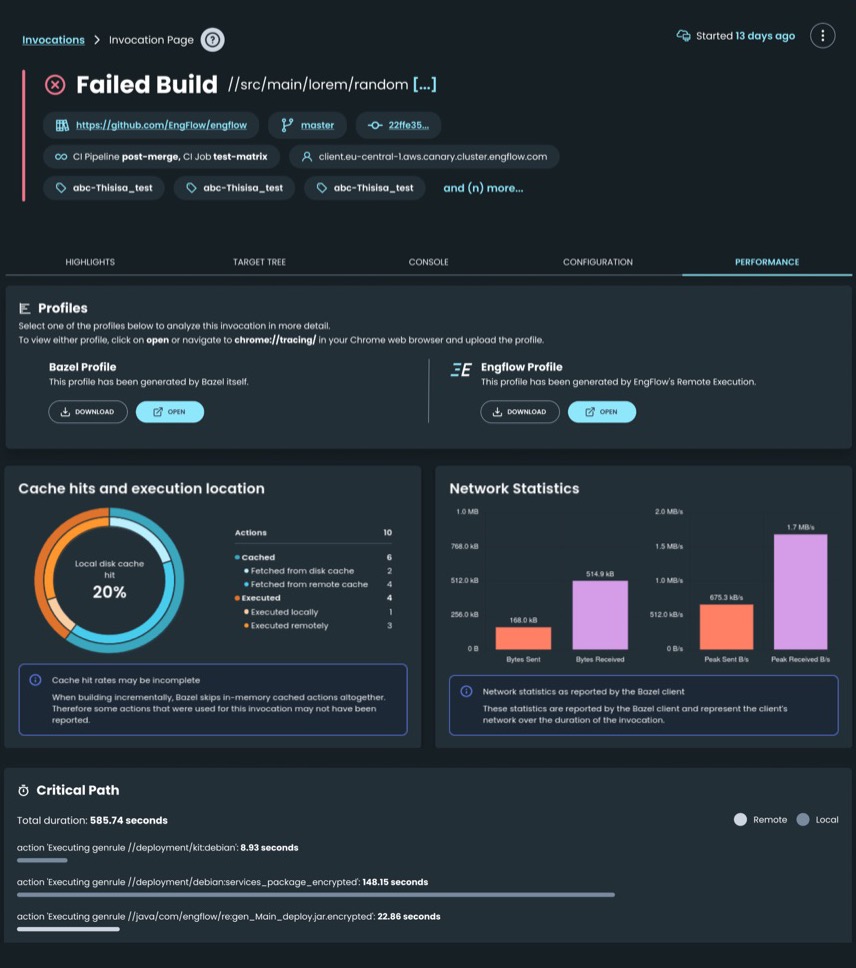Open the master branch link
Viewport: 856px width, 968px height.
pyautogui.click(x=317, y=125)
